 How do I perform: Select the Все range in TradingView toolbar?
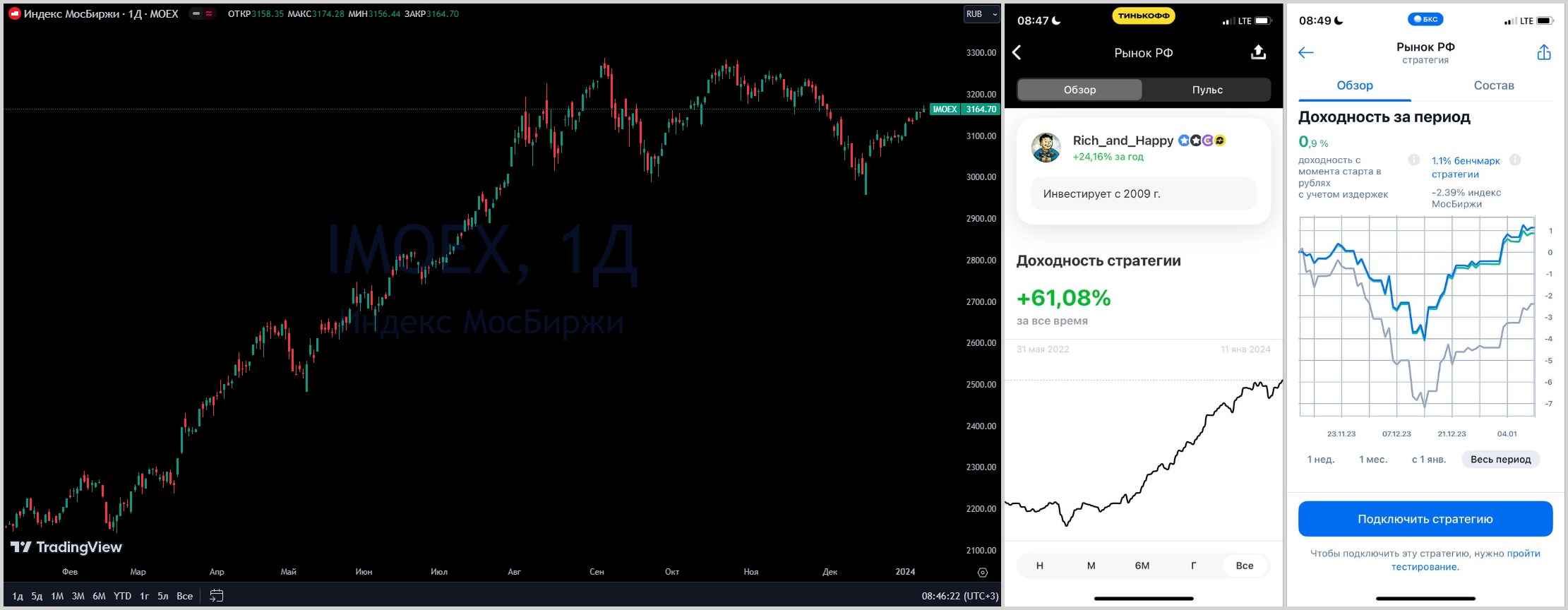point(185,596)
